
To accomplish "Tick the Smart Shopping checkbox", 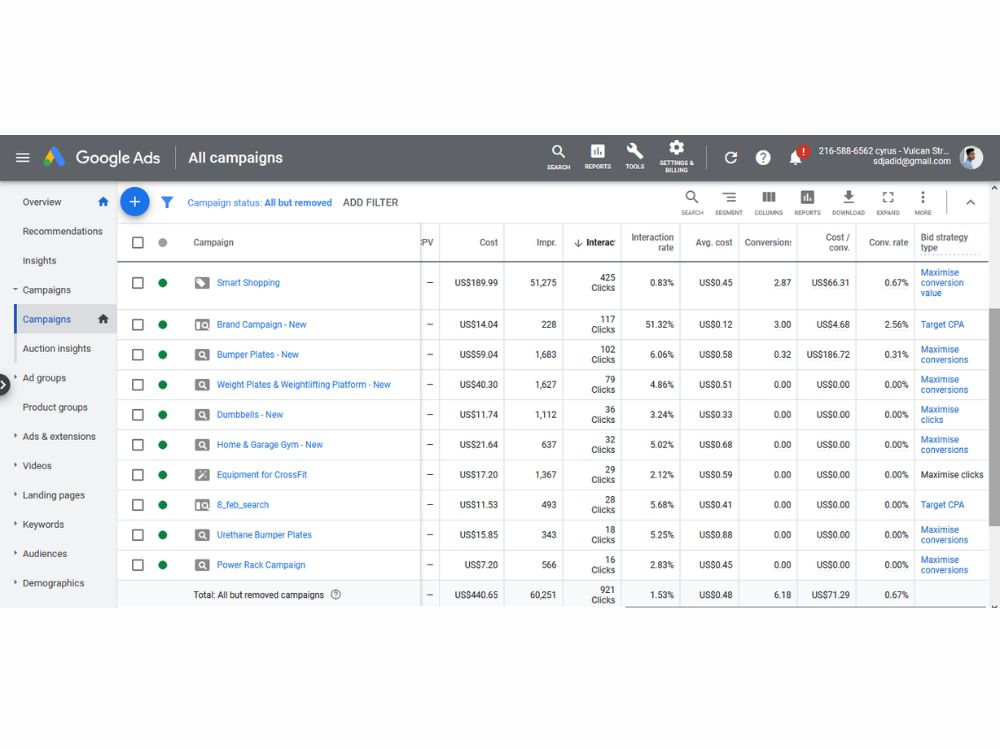I will 138,283.
